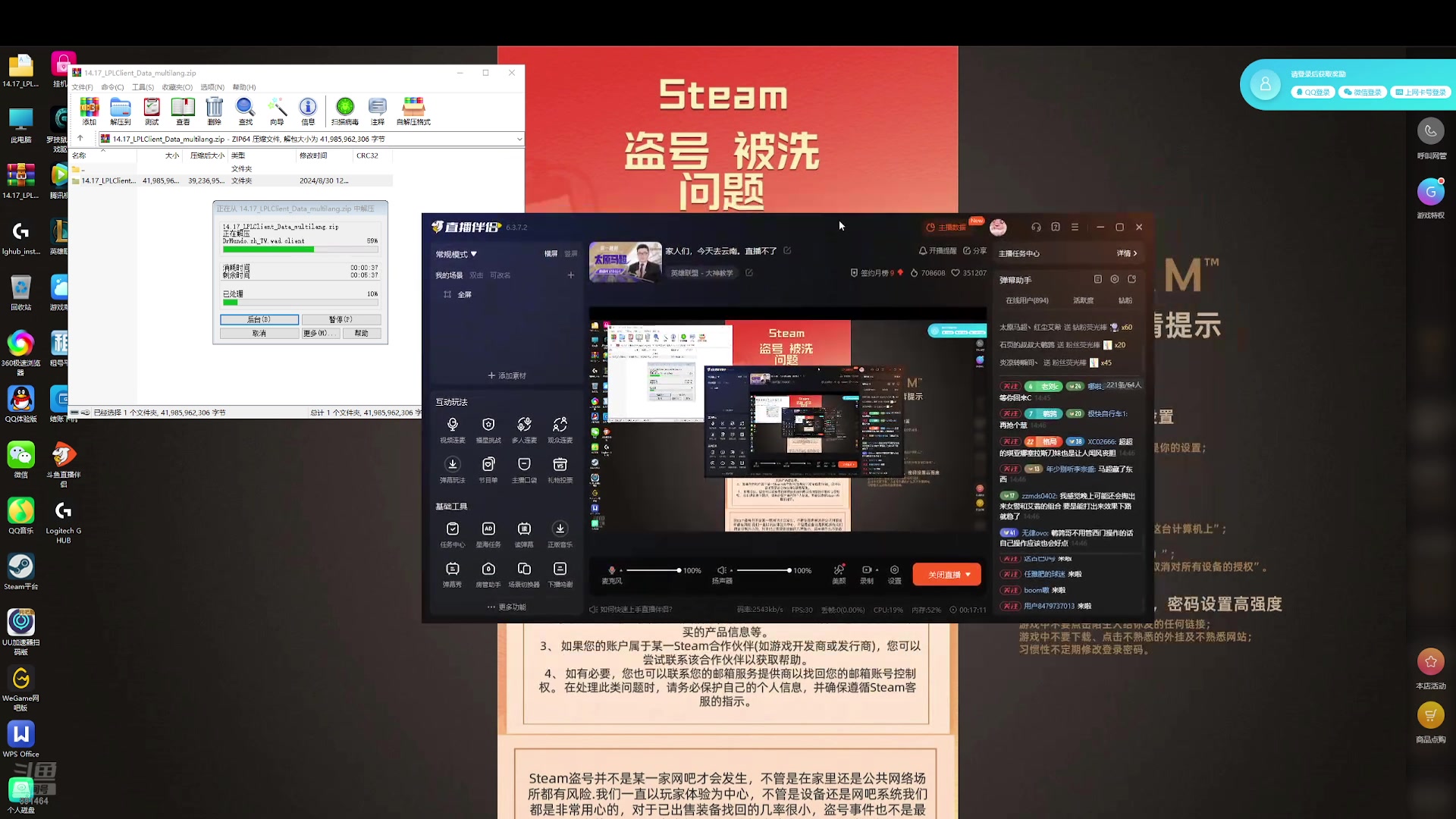1456x819 pixels.
Task: Open 设置 icon in stream control bar
Action: point(895,574)
